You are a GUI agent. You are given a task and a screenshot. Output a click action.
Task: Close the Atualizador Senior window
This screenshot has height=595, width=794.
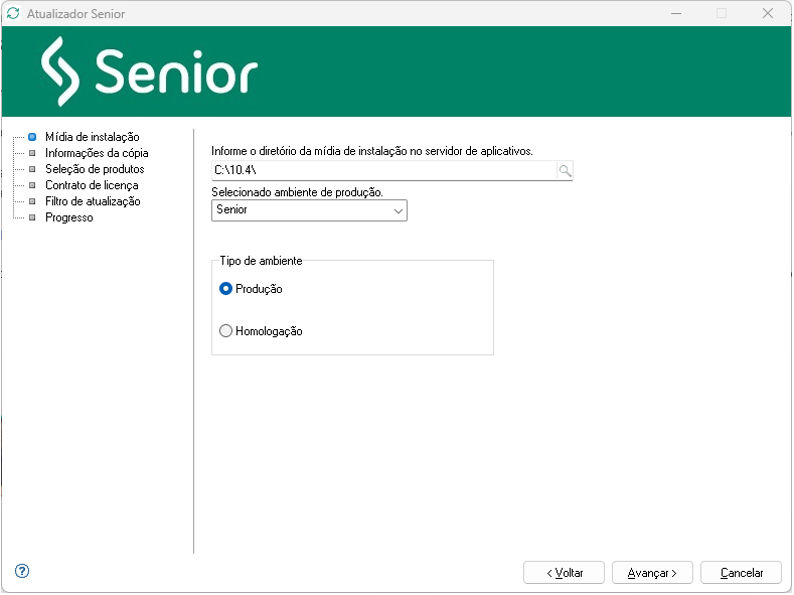[767, 14]
